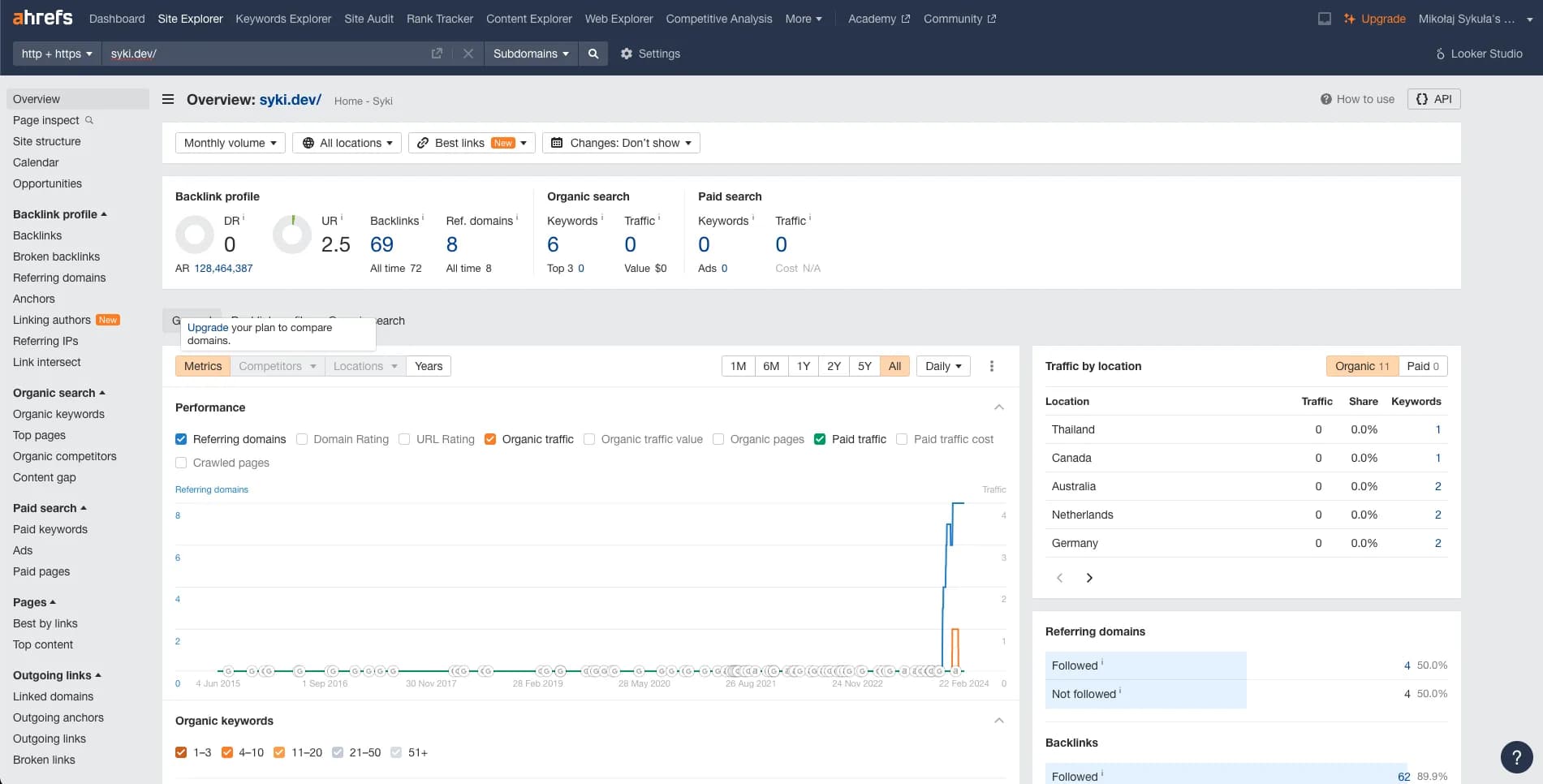Enable Domain Rating checkbox

(x=302, y=439)
